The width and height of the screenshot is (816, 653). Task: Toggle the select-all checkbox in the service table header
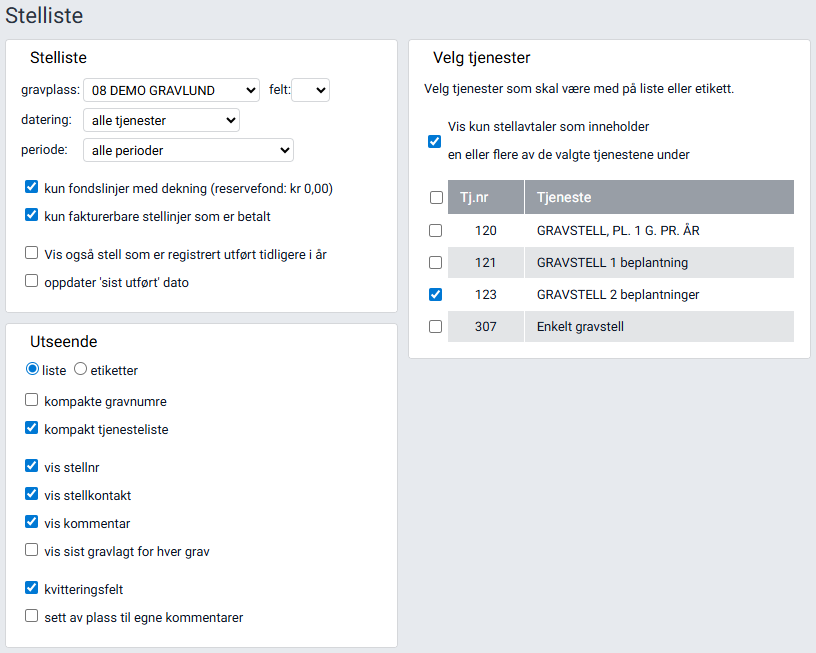(x=436, y=197)
